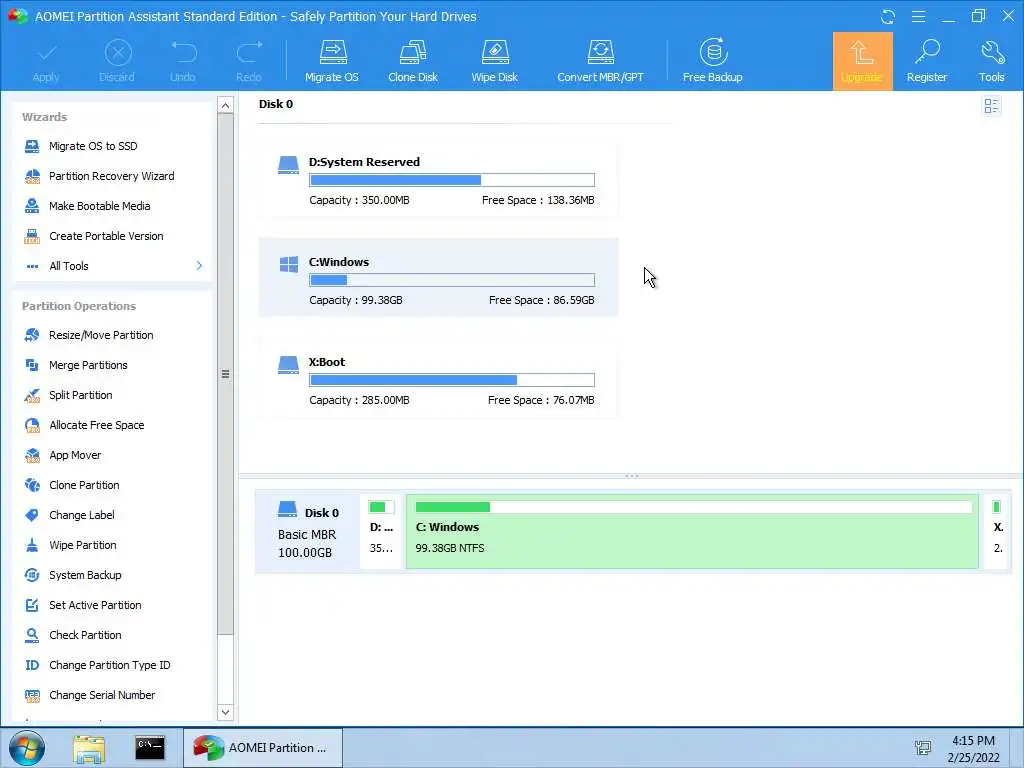Click the orange Upgrade button
The image size is (1024, 768).
click(862, 61)
